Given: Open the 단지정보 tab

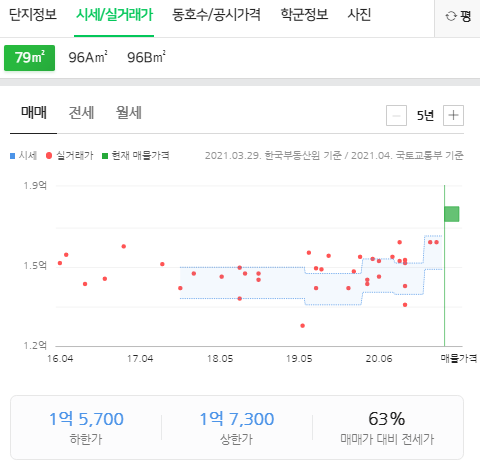Looking at the screenshot, I should click(33, 15).
